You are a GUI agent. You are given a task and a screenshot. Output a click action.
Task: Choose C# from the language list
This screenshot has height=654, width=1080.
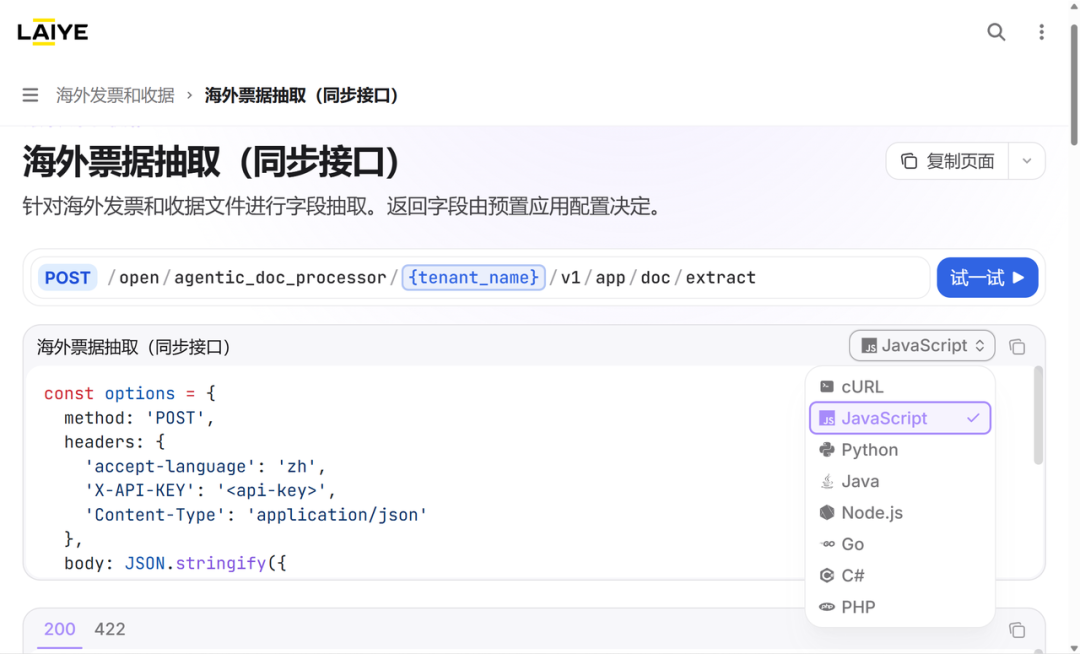[x=900, y=576]
